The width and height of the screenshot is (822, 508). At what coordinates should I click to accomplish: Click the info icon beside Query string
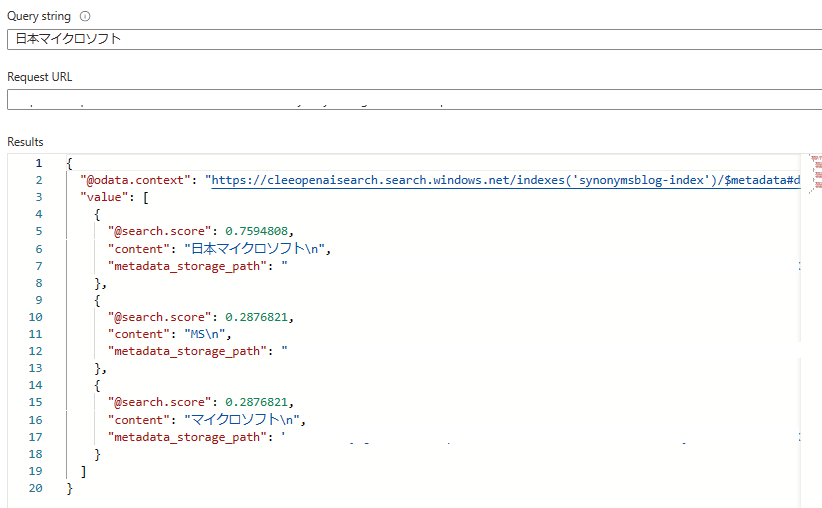[x=85, y=17]
